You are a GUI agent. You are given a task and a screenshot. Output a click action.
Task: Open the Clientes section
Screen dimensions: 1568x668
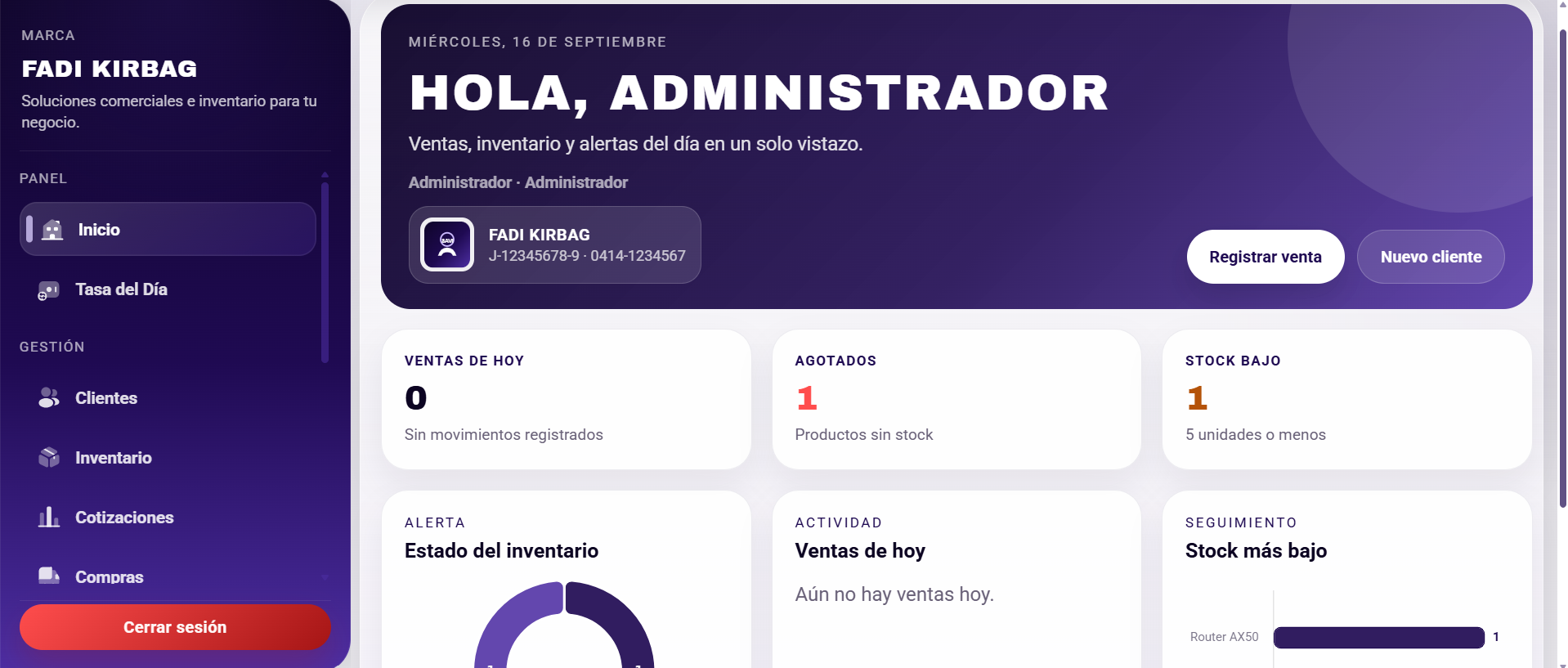(168, 398)
